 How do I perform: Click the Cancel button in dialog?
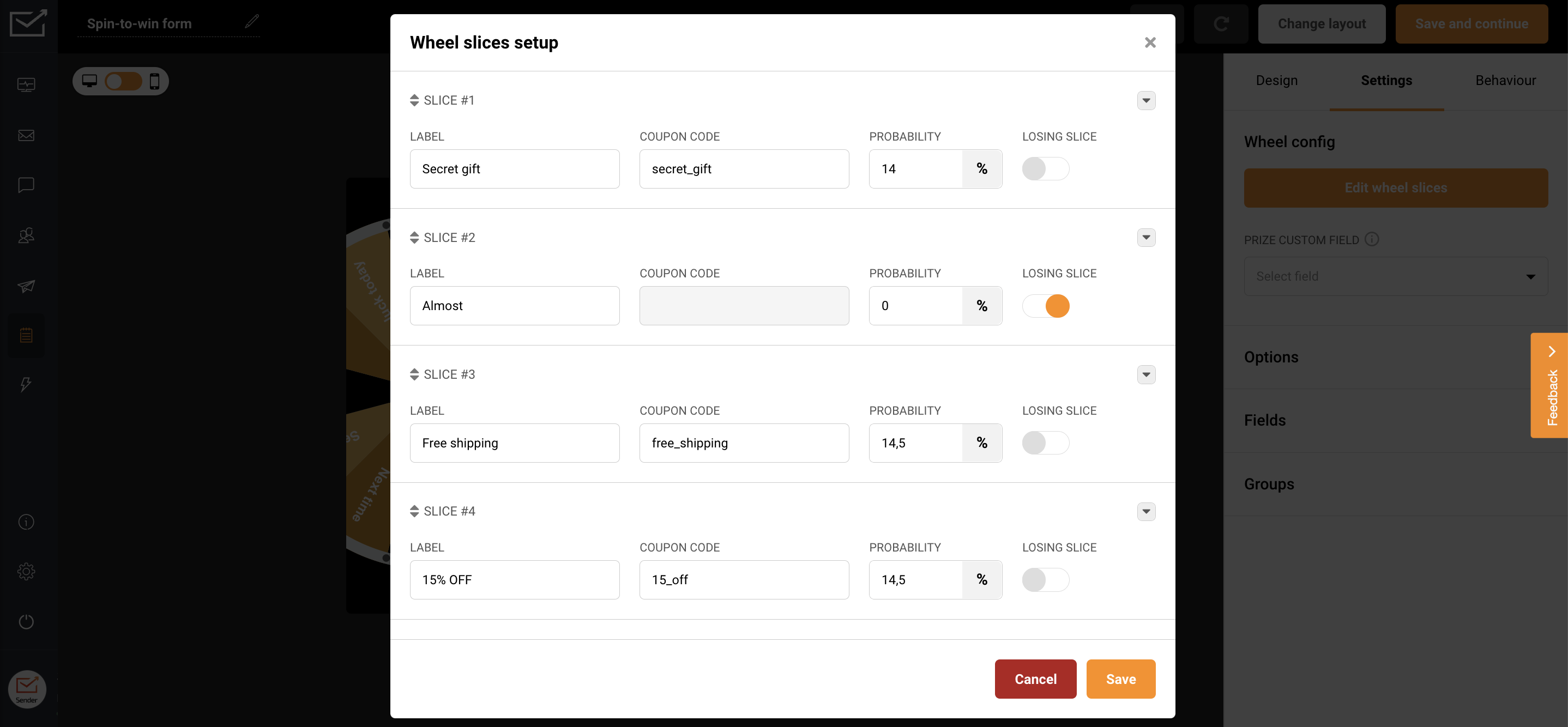1035,679
